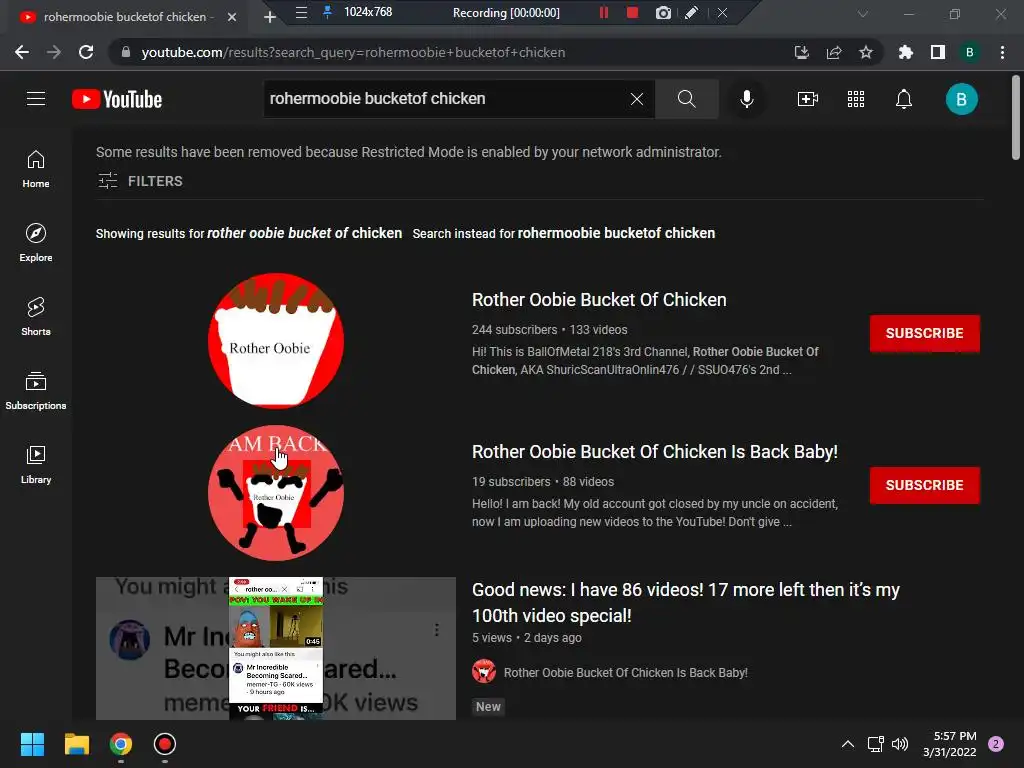Open the YouTube apps grid

[x=856, y=99]
